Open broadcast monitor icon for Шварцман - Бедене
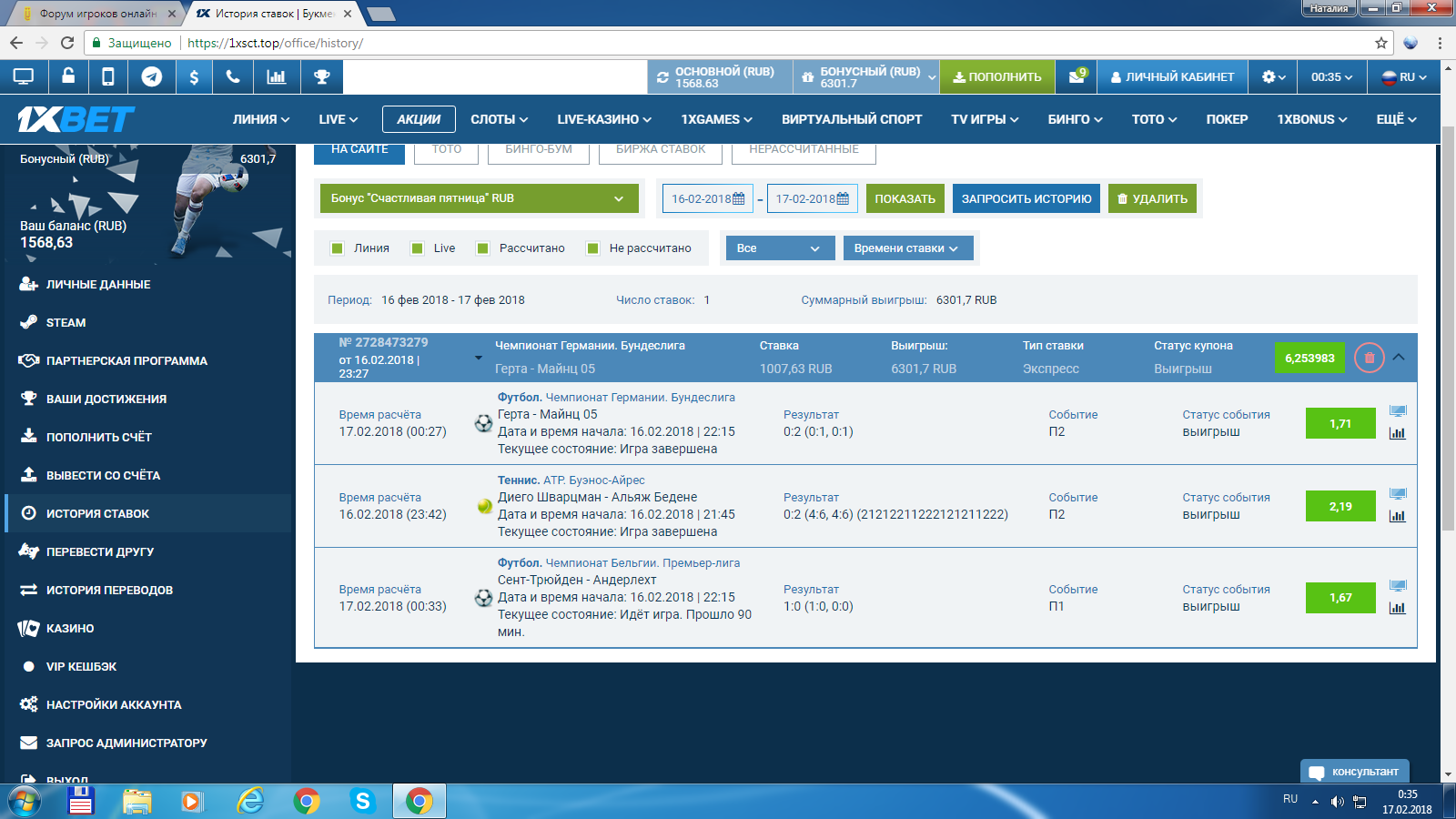 (1398, 494)
